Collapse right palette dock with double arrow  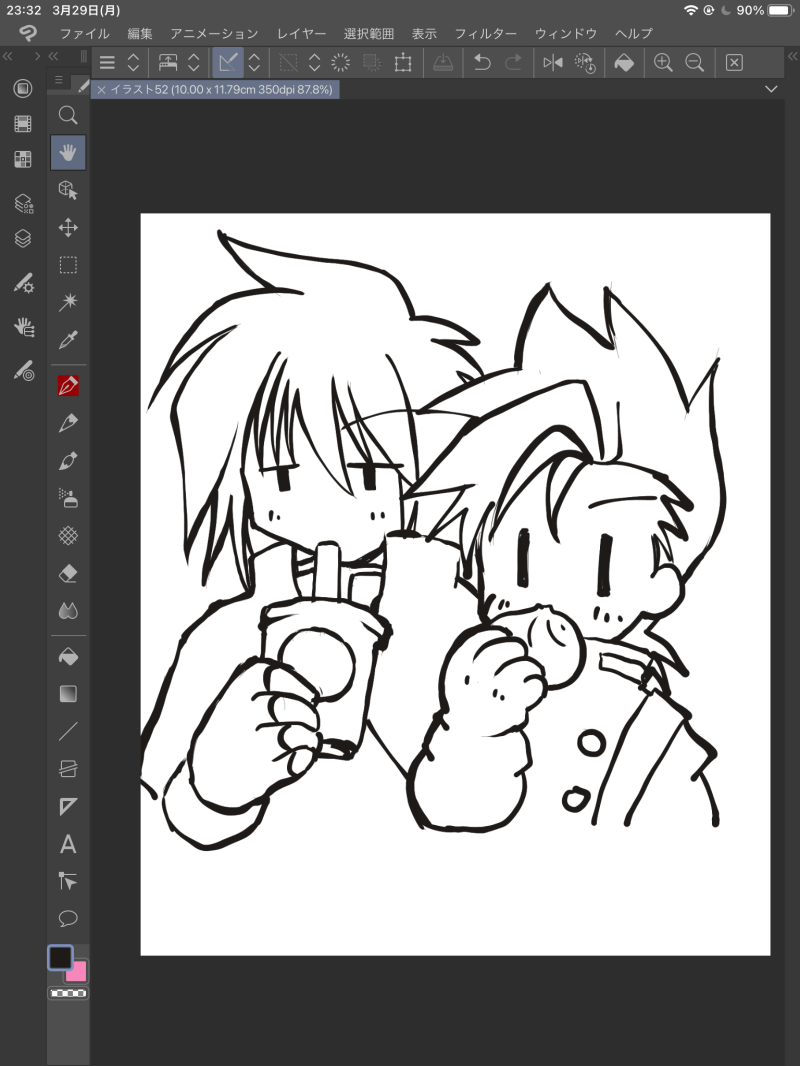(x=793, y=56)
